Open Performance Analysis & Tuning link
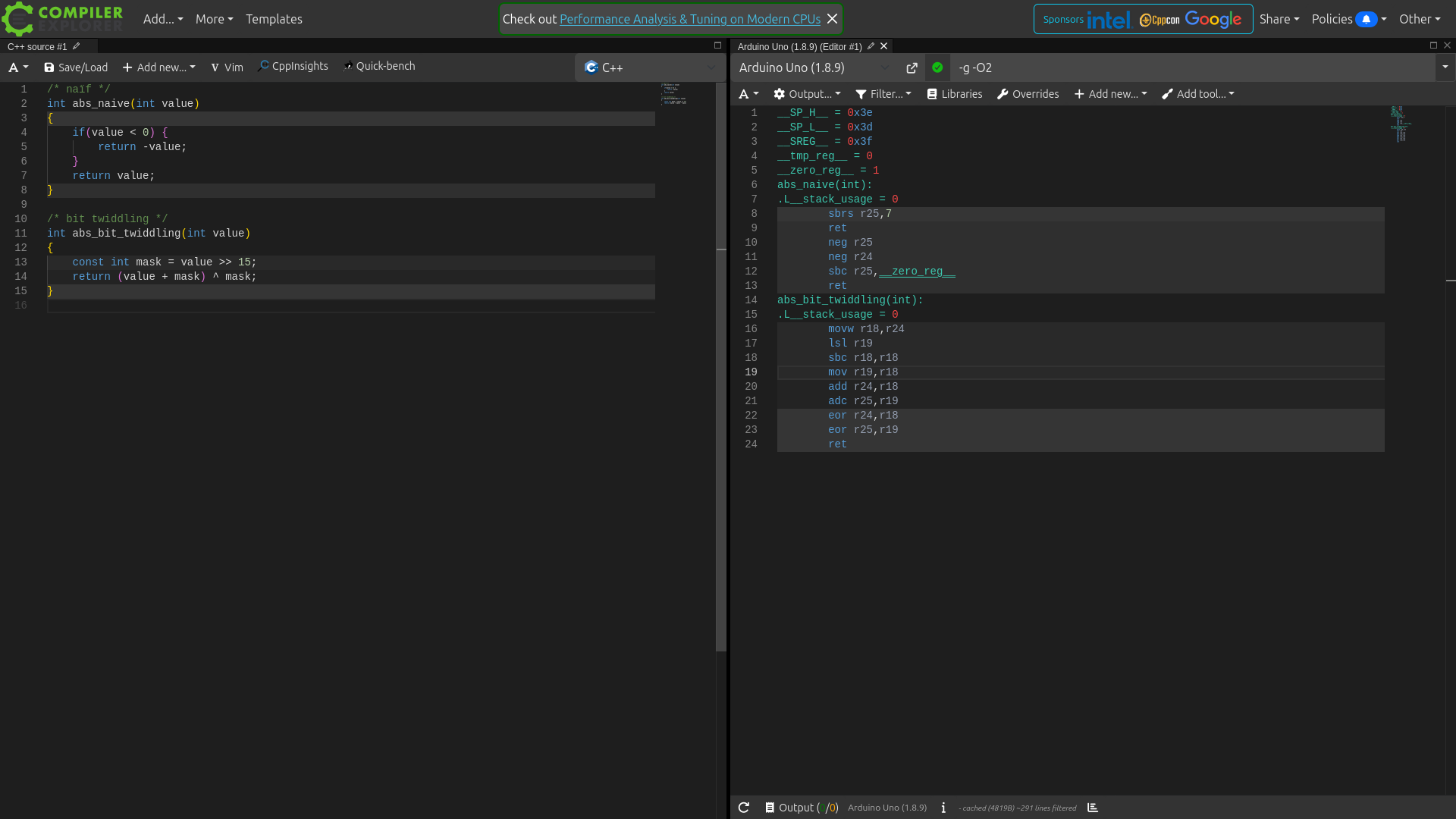Viewport: 1456px width, 819px height. pos(690,19)
